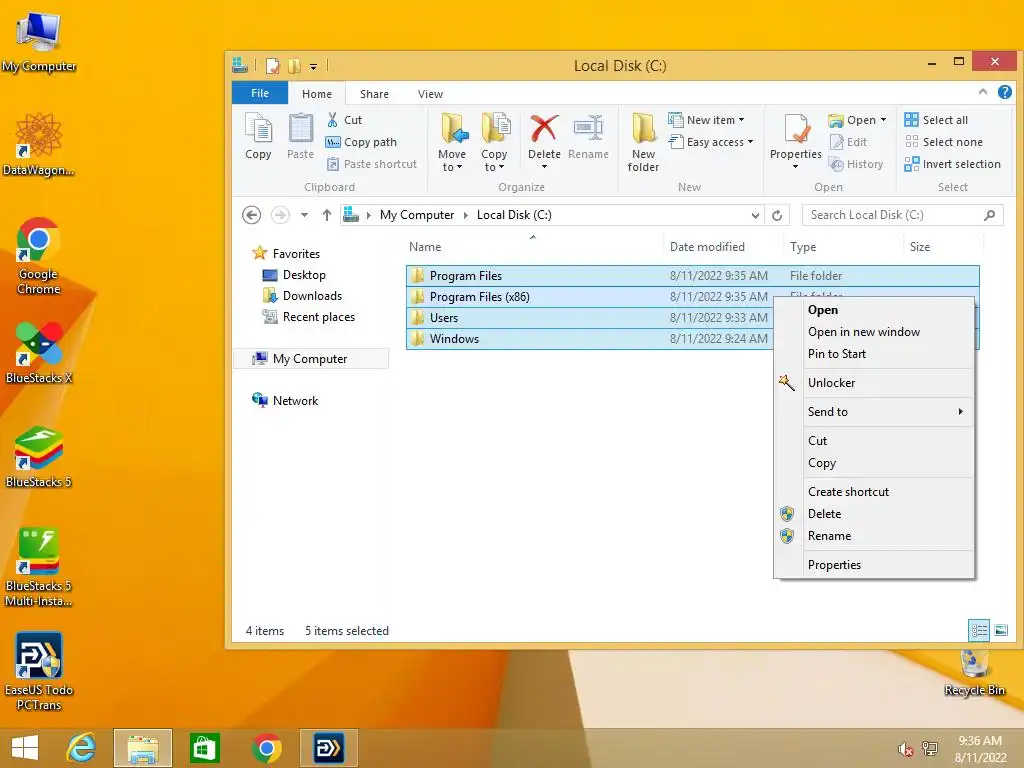This screenshot has width=1024, height=768.
Task: Click the Paste clipboard icon
Action: click(x=300, y=129)
